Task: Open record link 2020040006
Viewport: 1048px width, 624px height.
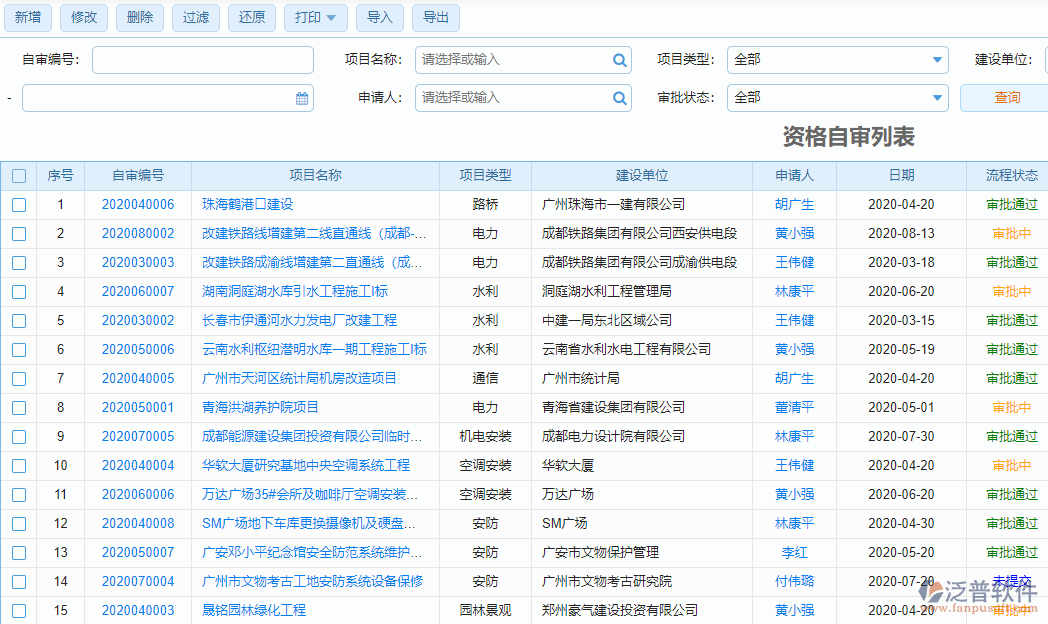Action: point(138,204)
